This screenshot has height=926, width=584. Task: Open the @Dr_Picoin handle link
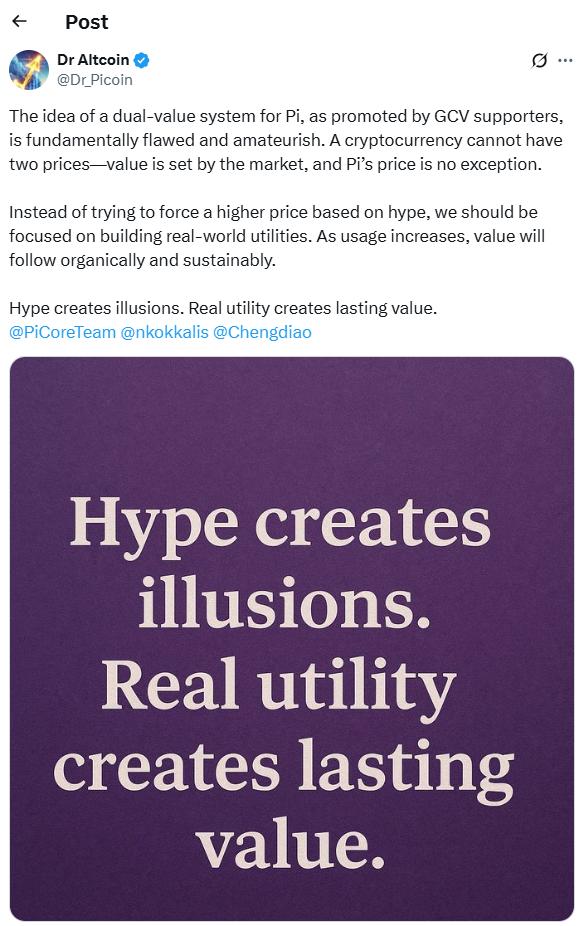(94, 80)
